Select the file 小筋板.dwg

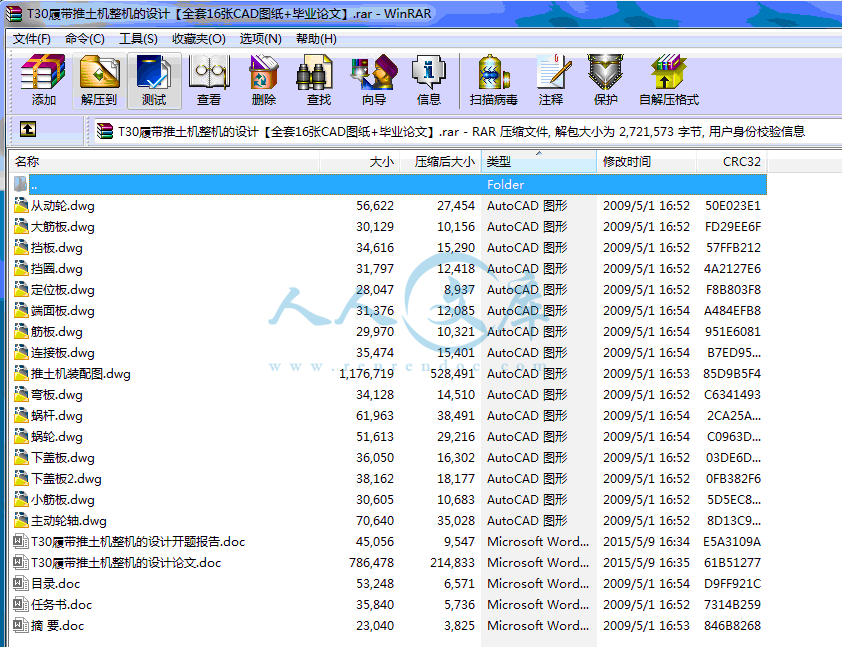tap(62, 499)
